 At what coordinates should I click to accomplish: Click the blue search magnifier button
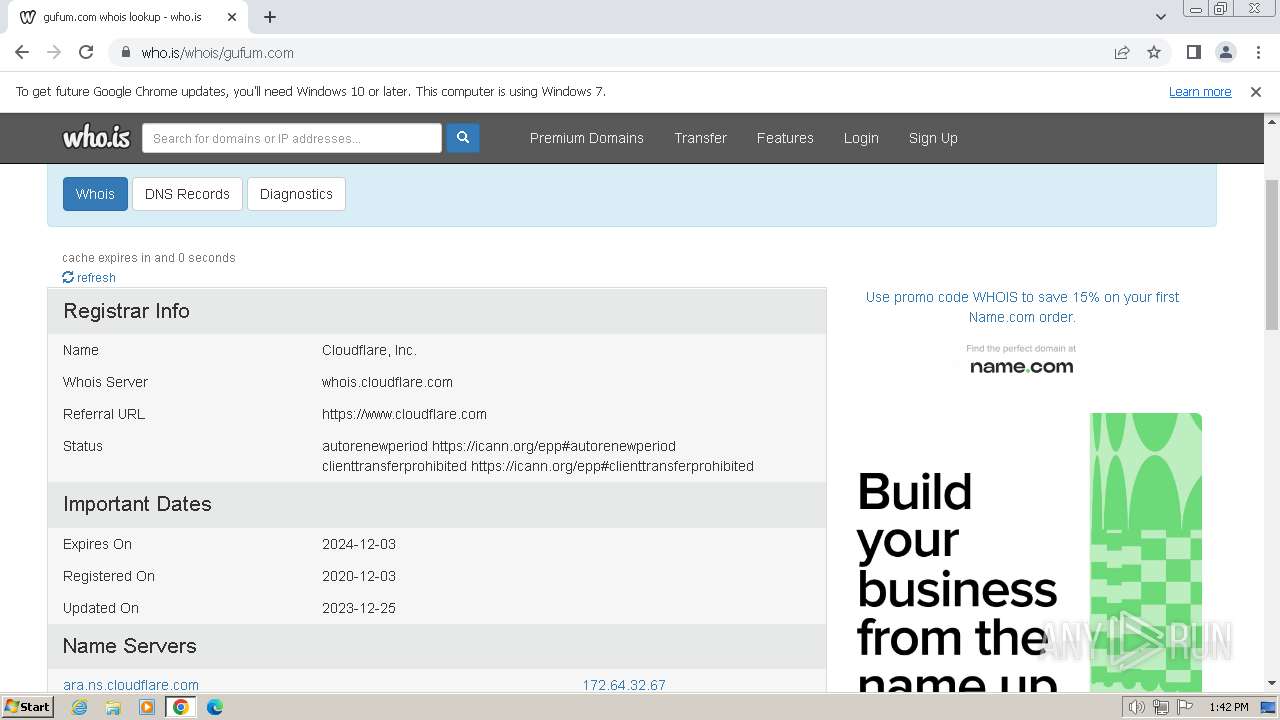(463, 138)
